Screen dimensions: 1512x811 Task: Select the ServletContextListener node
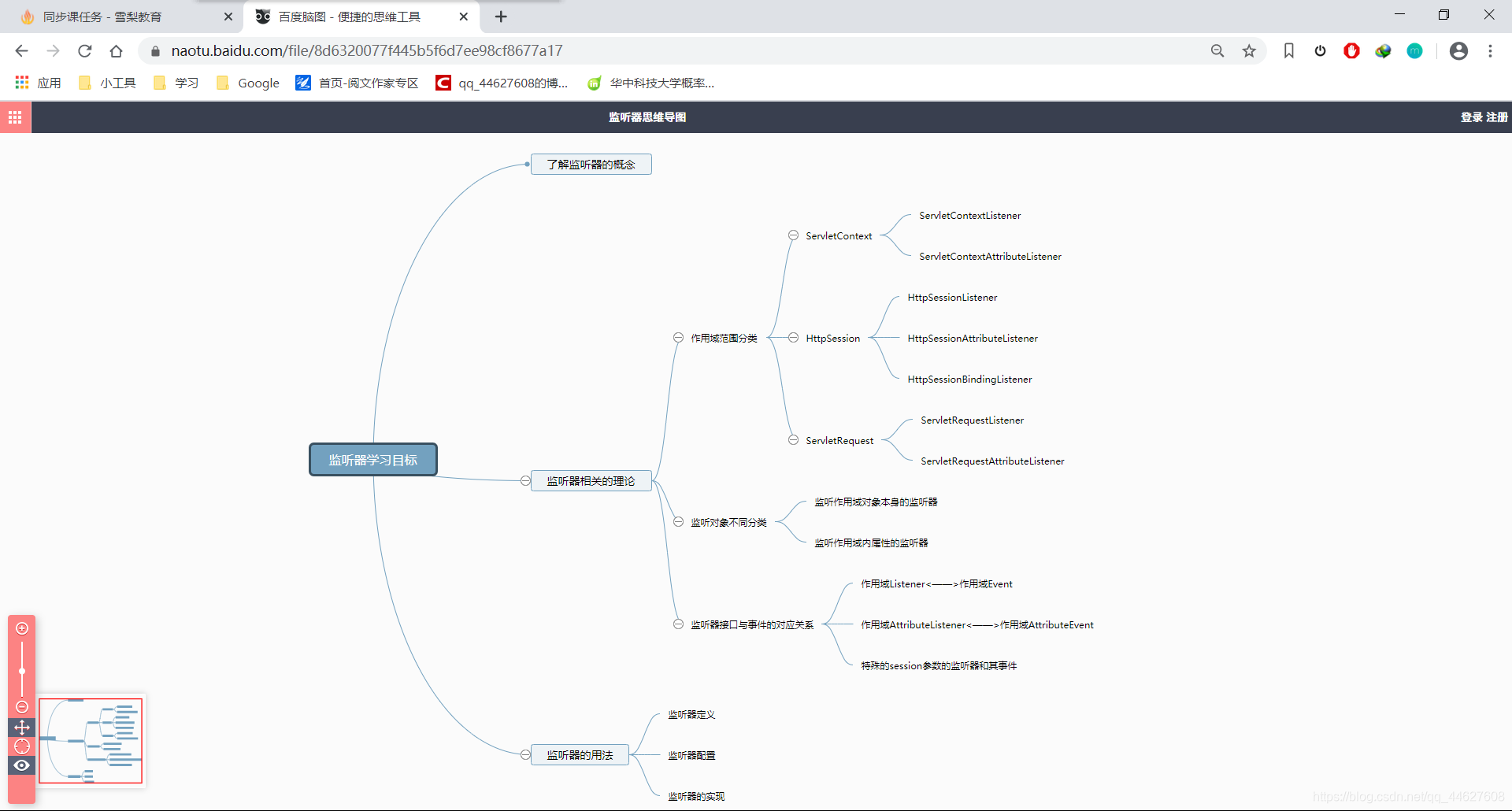click(x=970, y=216)
